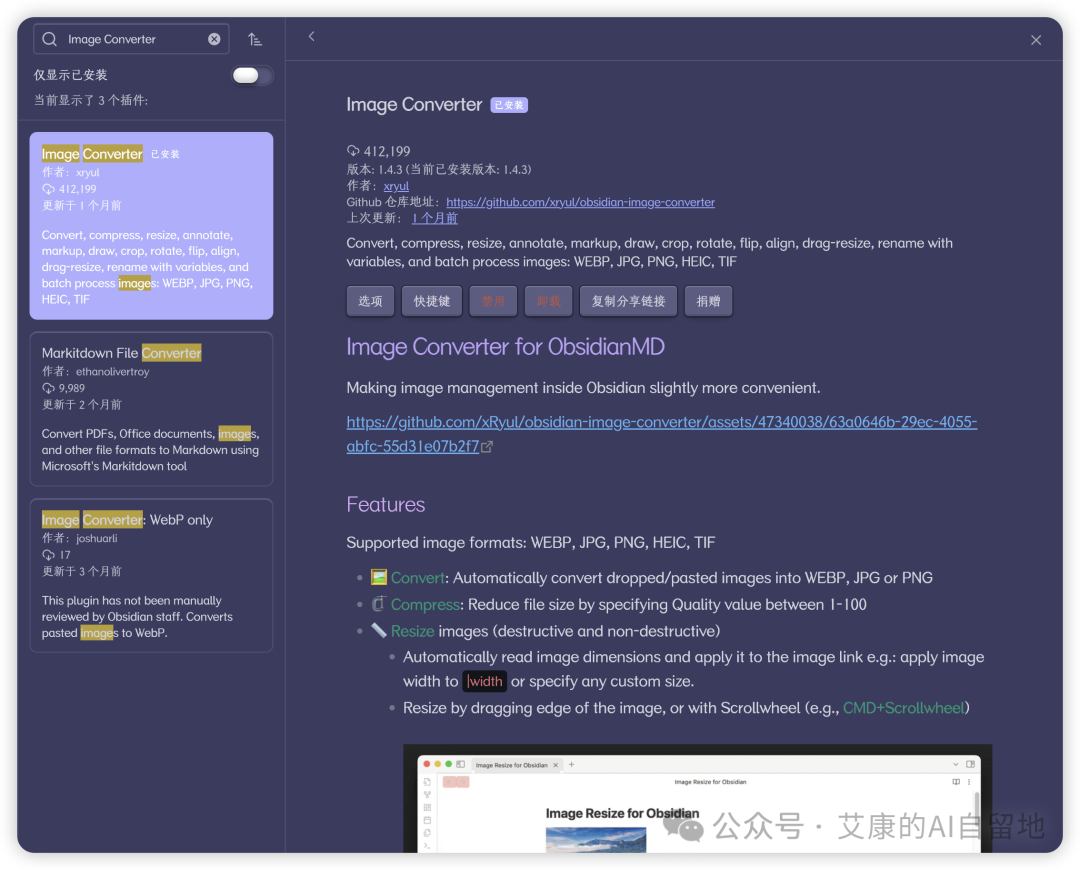
Task: Disable the plugin with 禁用
Action: [493, 301]
